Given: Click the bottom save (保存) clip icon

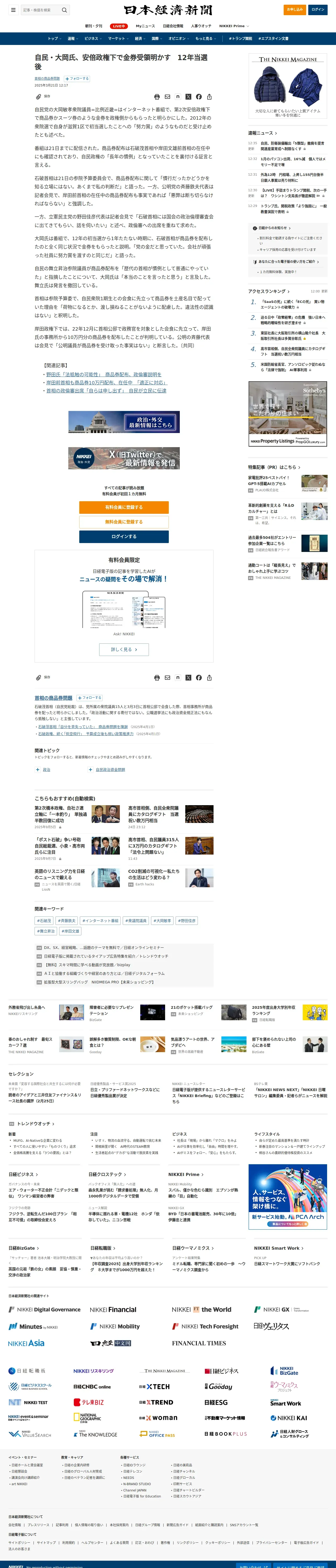Looking at the screenshot, I should [x=38, y=677].
